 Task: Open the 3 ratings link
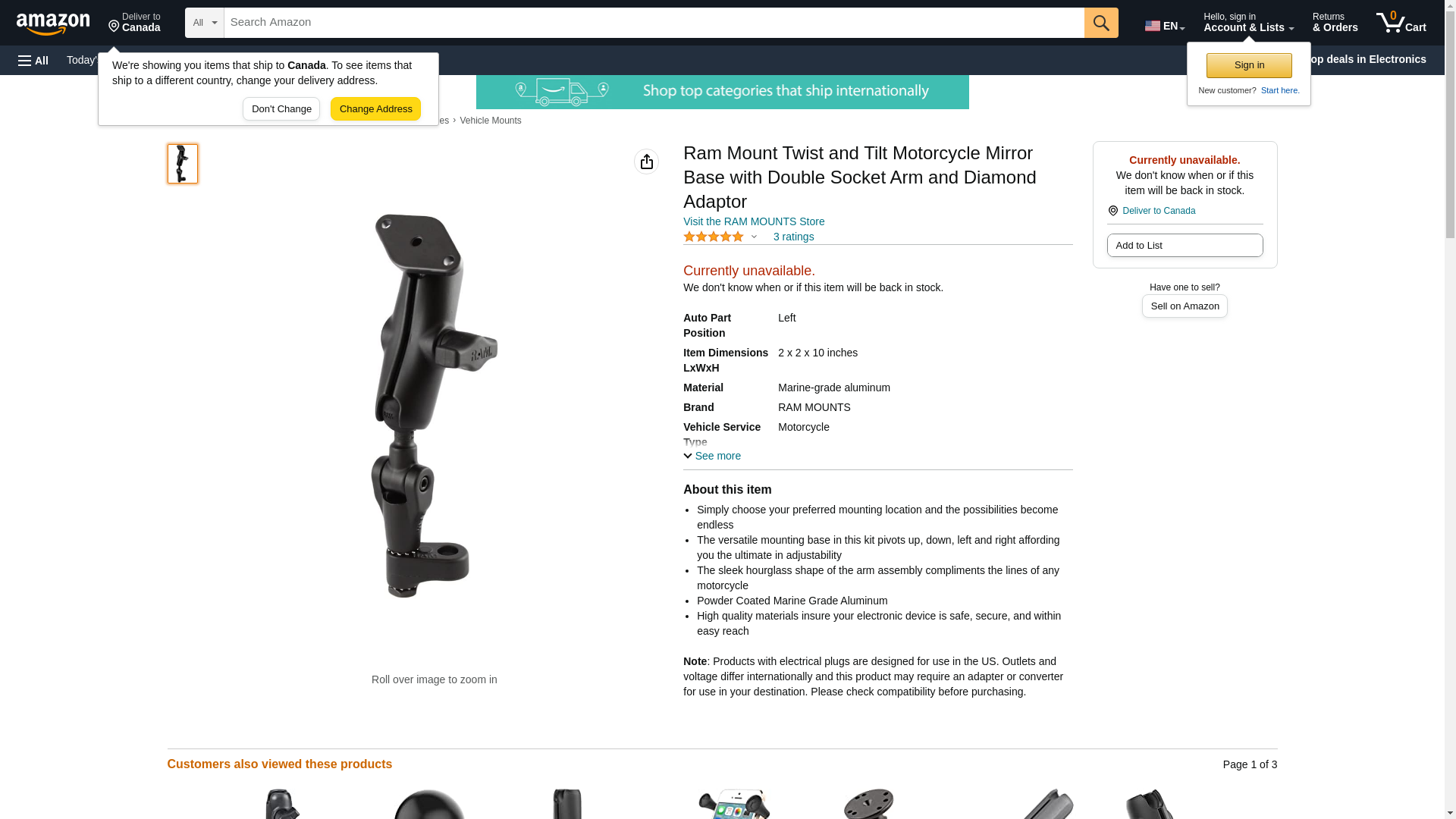pos(793,237)
